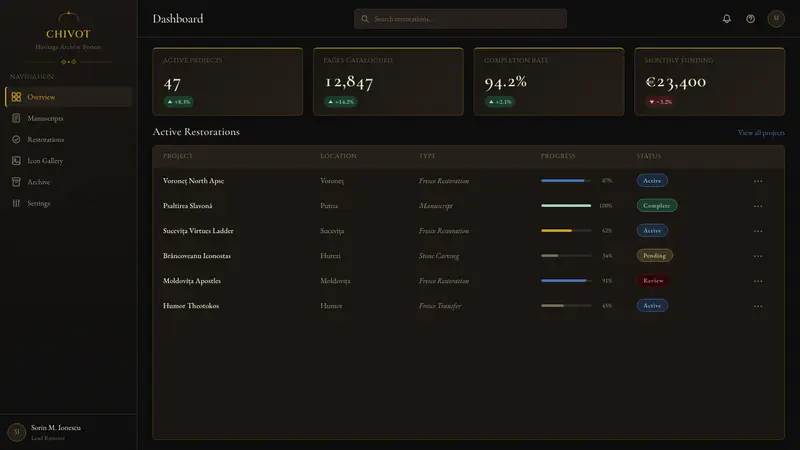Click the Status column header
Screen dimensions: 800x450
(x=648, y=156)
